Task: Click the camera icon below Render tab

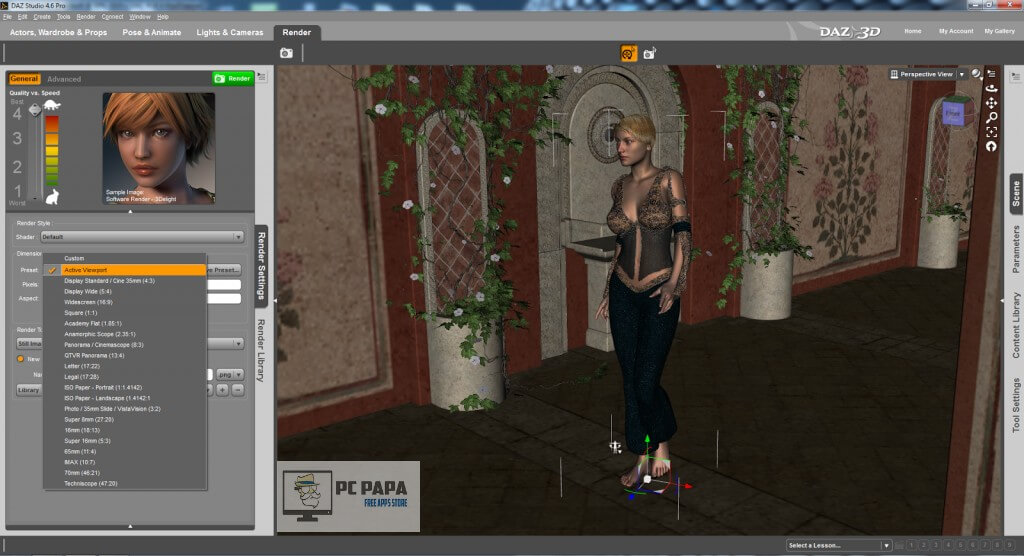Action: click(x=287, y=53)
